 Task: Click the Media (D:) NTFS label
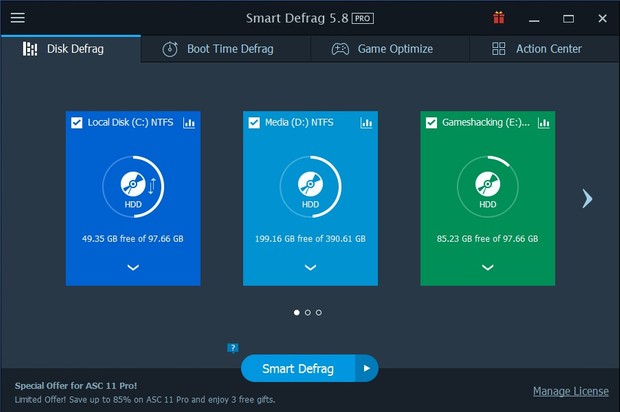coord(299,123)
